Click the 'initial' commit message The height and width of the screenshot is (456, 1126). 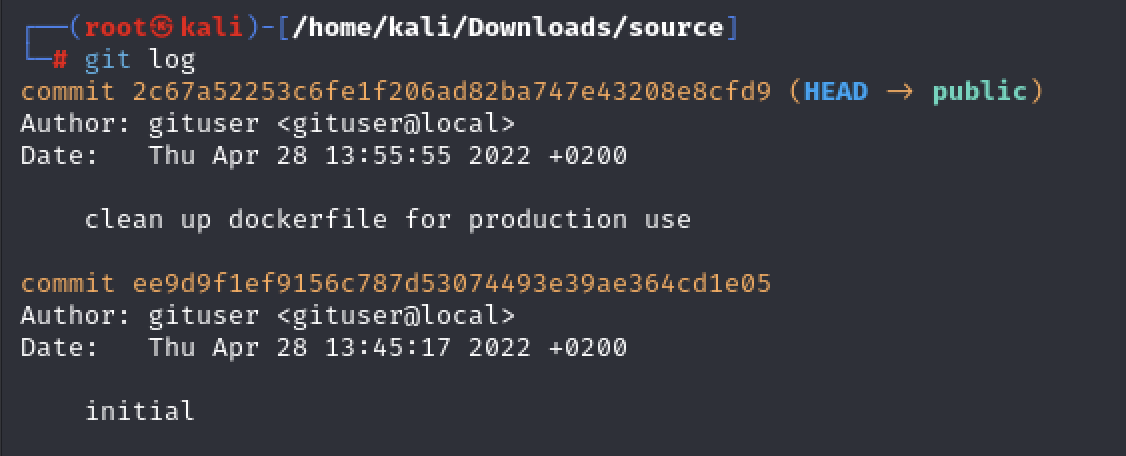click(140, 411)
